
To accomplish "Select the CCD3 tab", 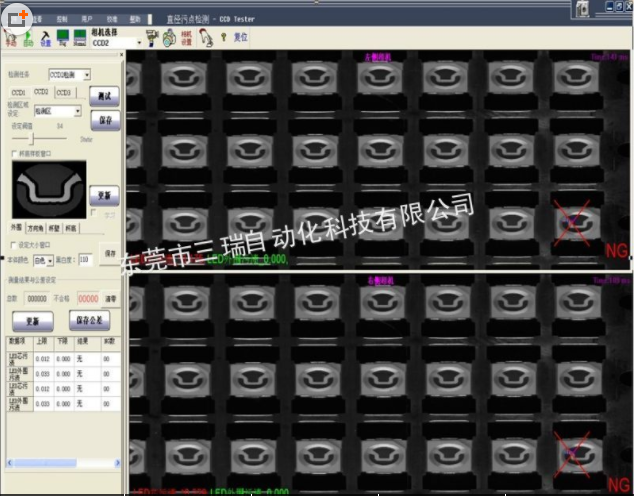I will pyautogui.click(x=64, y=93).
